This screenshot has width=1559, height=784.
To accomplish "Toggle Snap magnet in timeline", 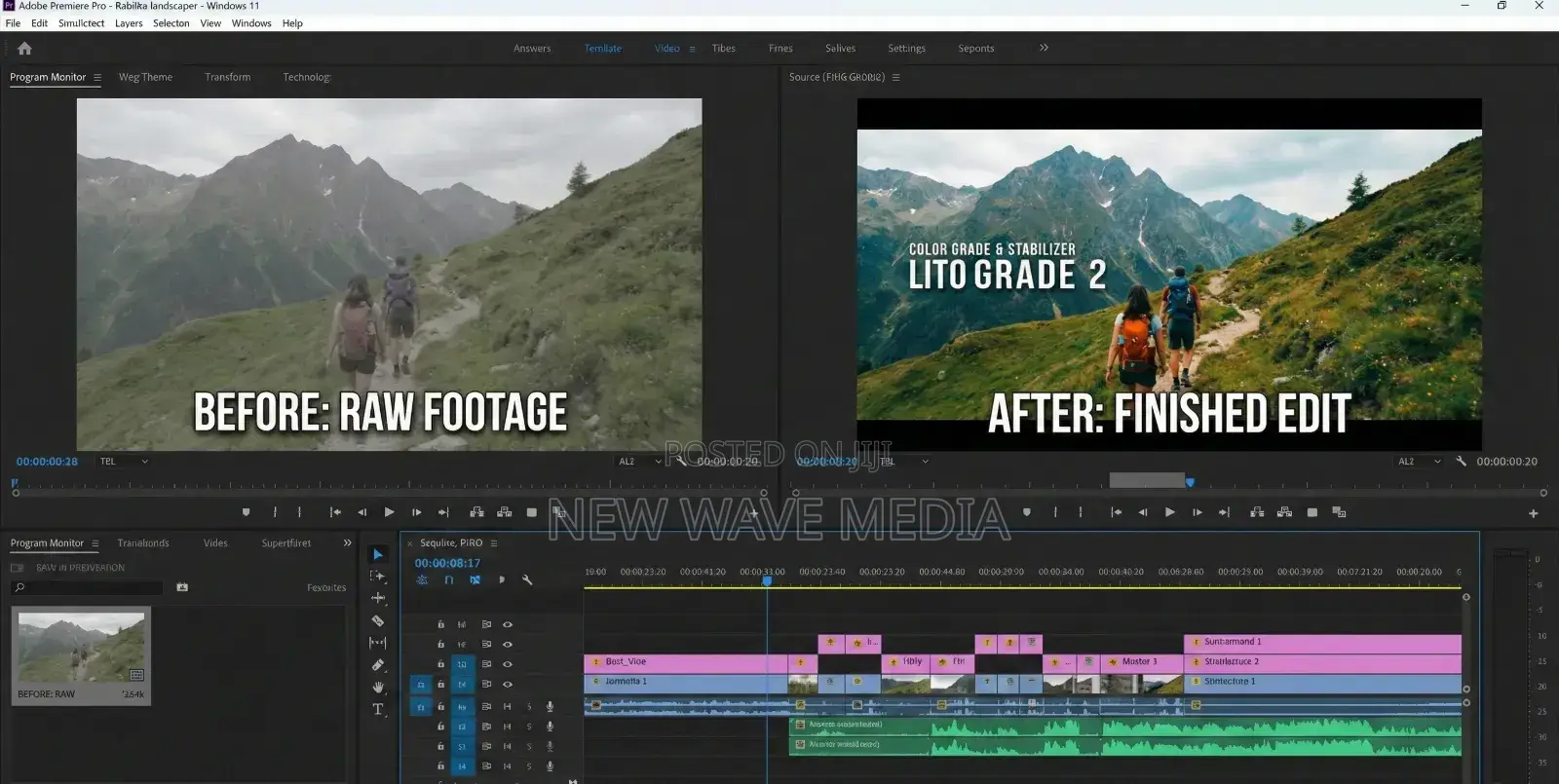I will (x=449, y=580).
